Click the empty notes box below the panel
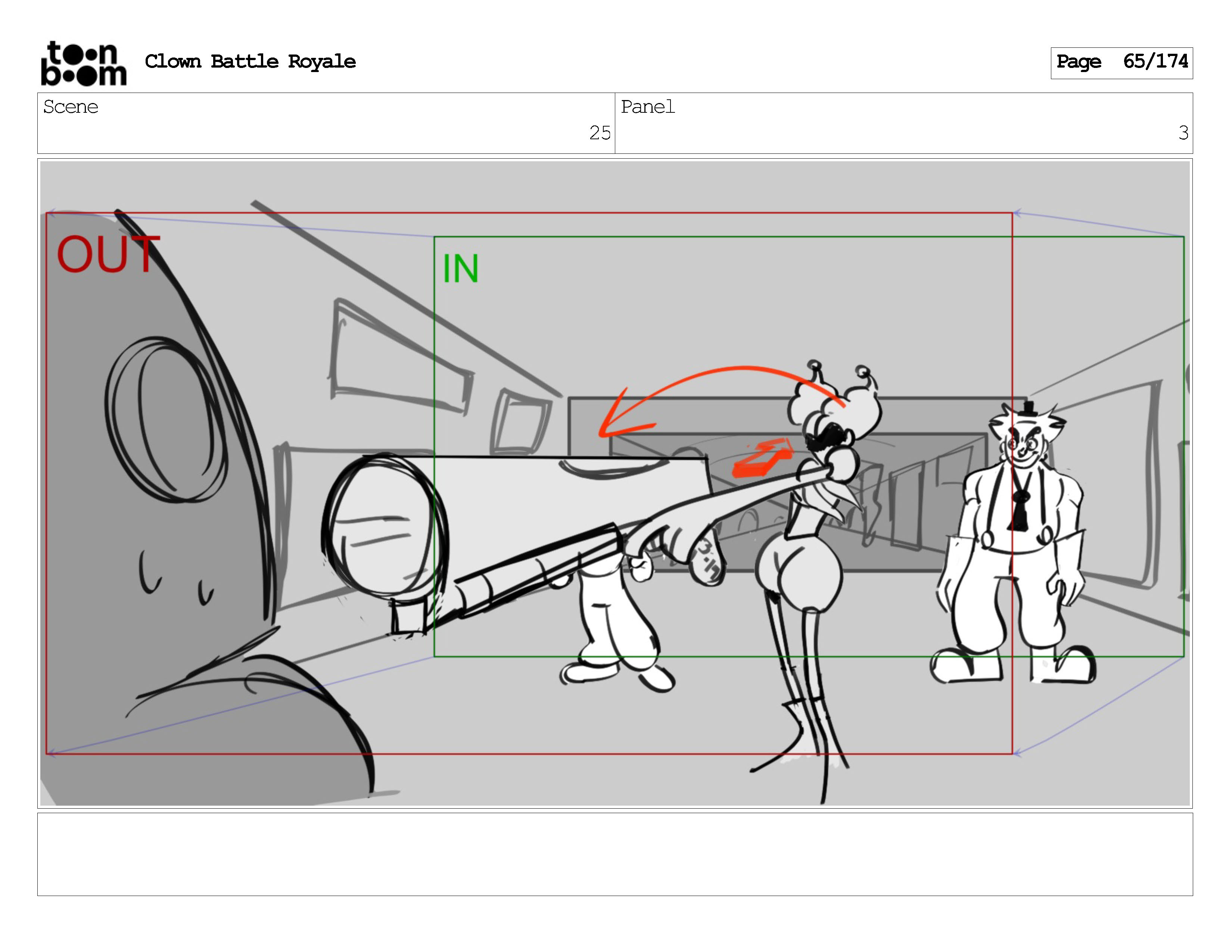1232x952 pixels. click(x=615, y=854)
